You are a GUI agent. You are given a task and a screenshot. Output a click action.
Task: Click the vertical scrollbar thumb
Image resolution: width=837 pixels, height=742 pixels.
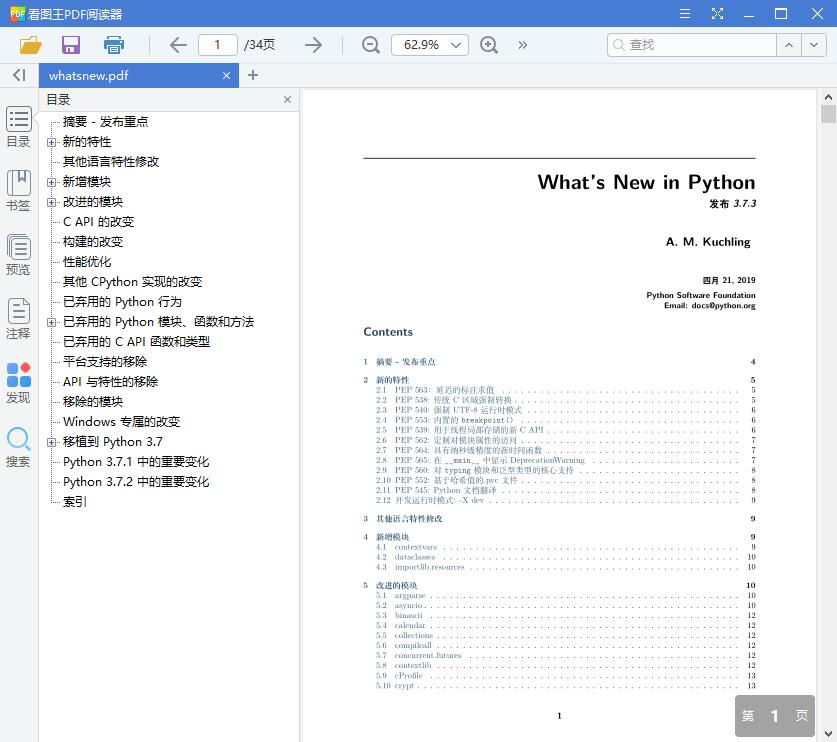(x=828, y=114)
